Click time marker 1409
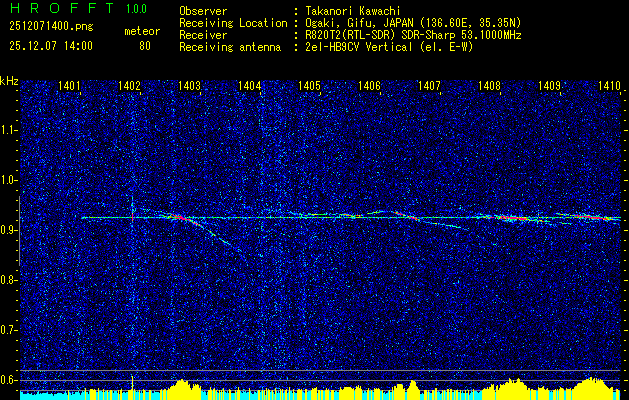This screenshot has height=400, width=629. [x=549, y=85]
